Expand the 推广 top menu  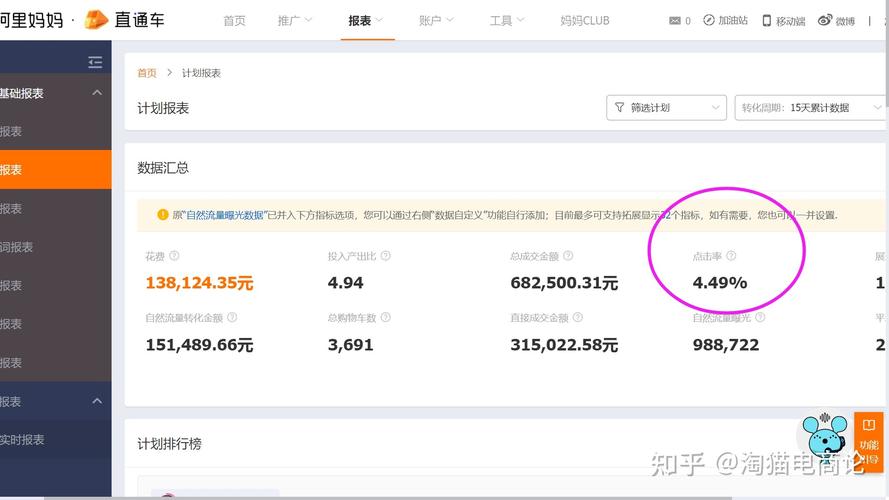point(295,20)
